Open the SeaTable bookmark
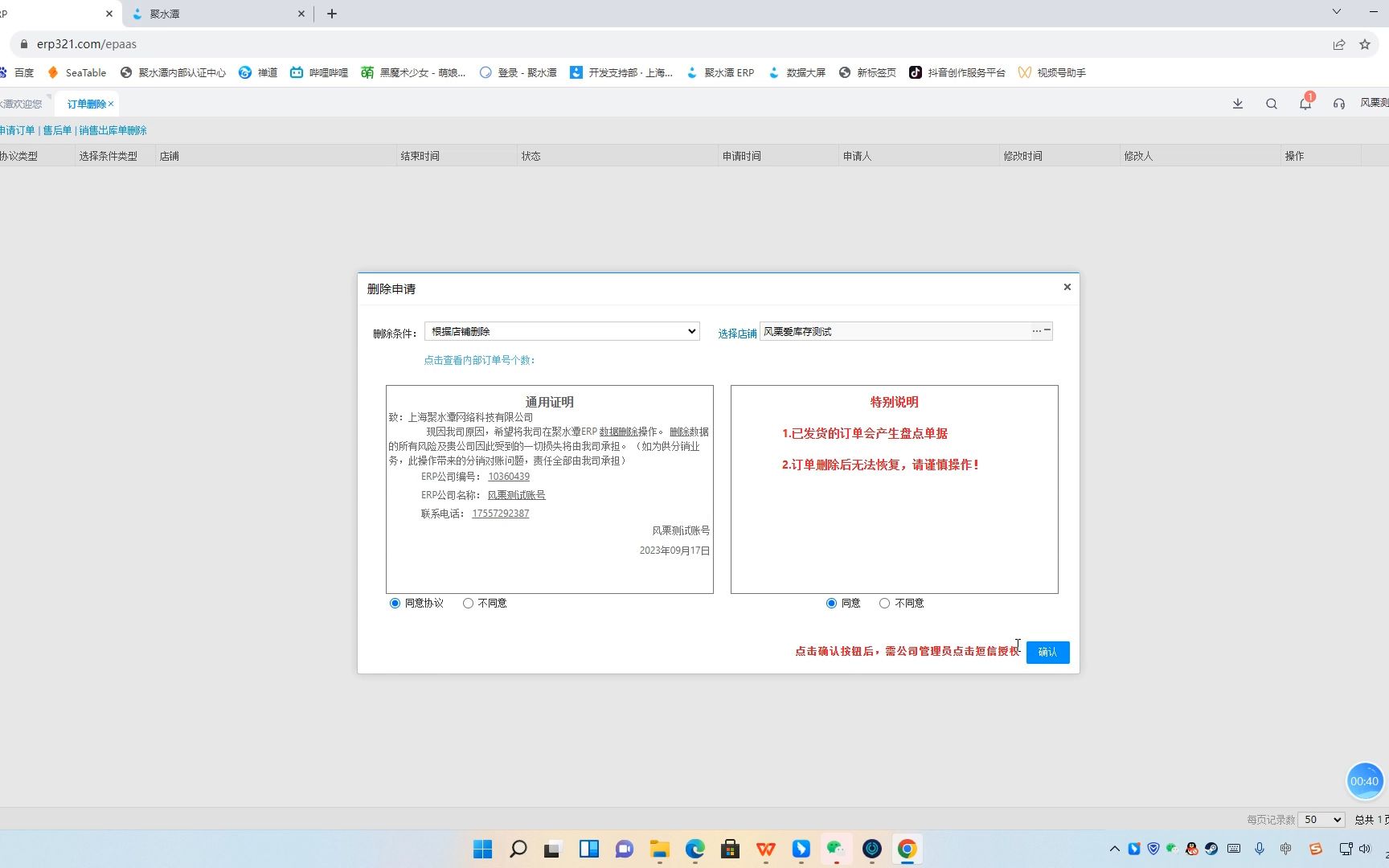The width and height of the screenshot is (1389, 868). (77, 72)
